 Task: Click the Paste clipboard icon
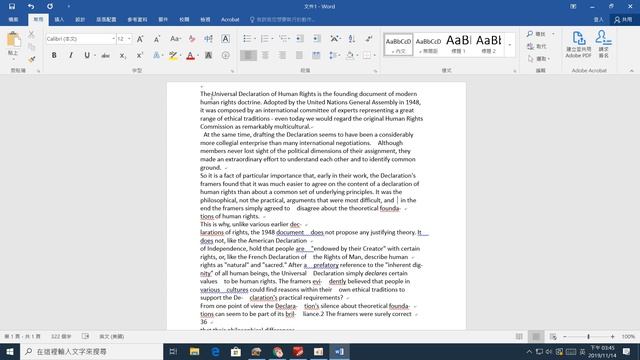point(13,40)
